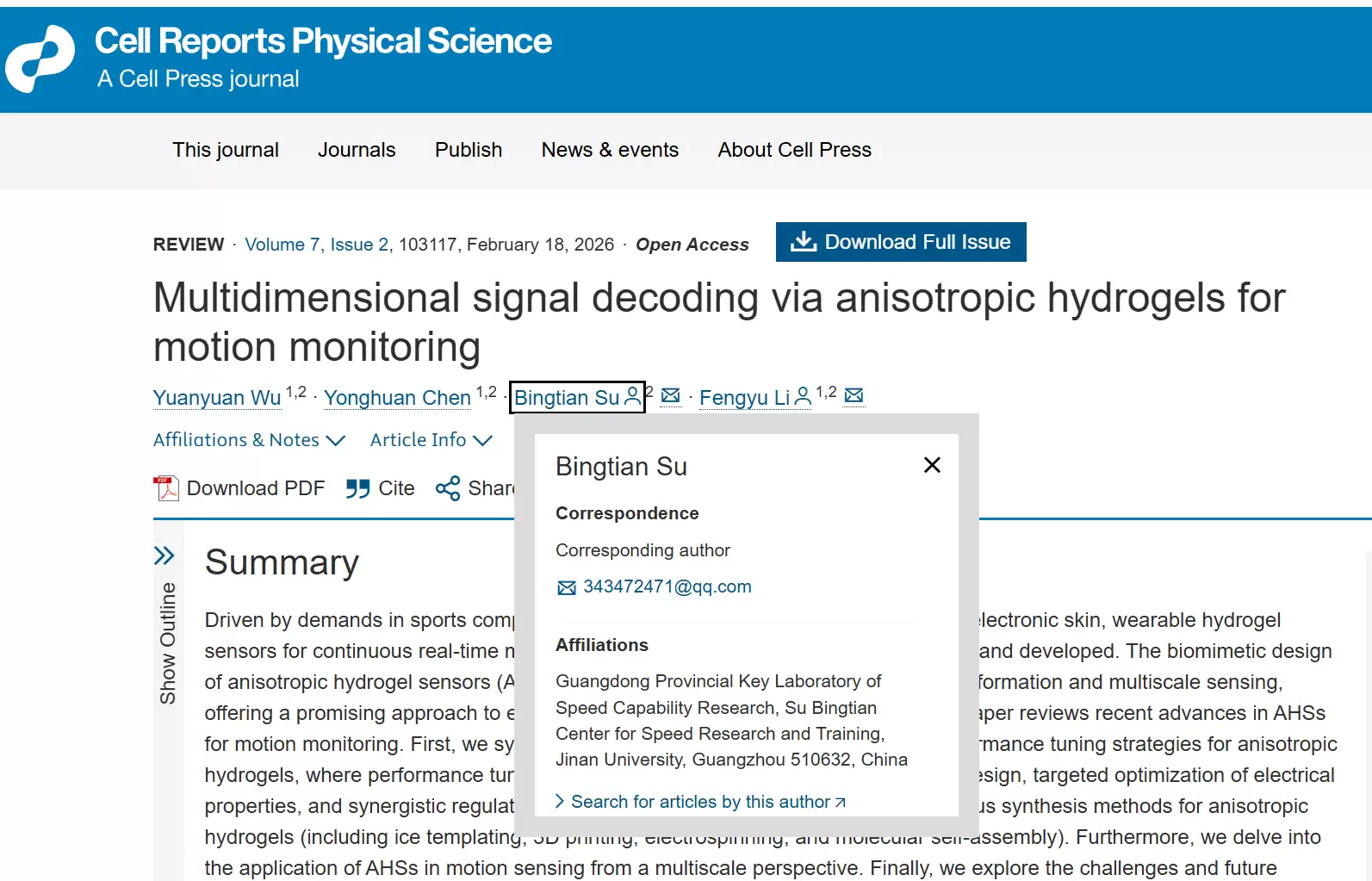Click the email envelope icon after Fengyu Li
This screenshot has height=881, width=1372.
click(854, 395)
